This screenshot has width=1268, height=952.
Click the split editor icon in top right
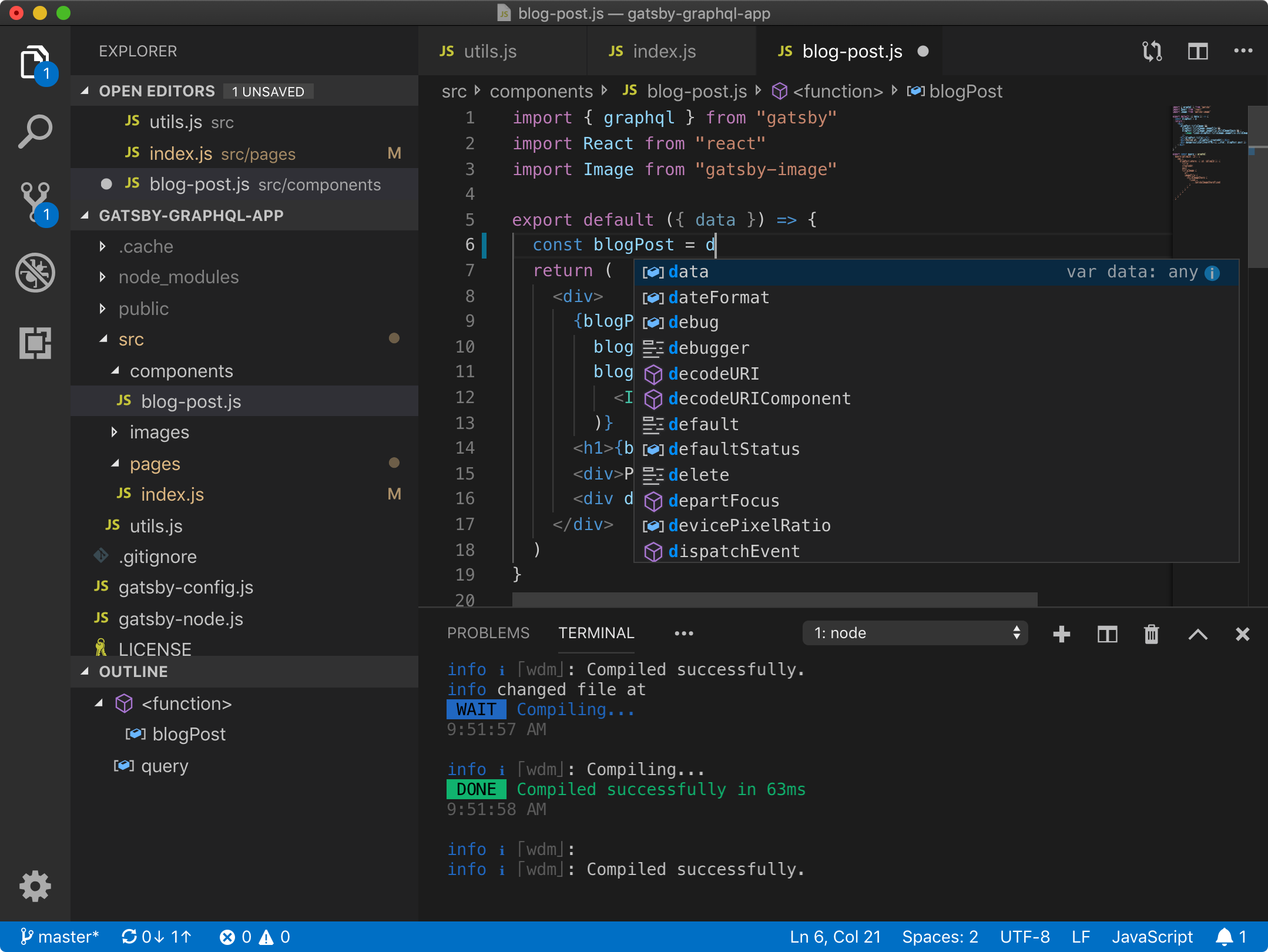[x=1198, y=50]
